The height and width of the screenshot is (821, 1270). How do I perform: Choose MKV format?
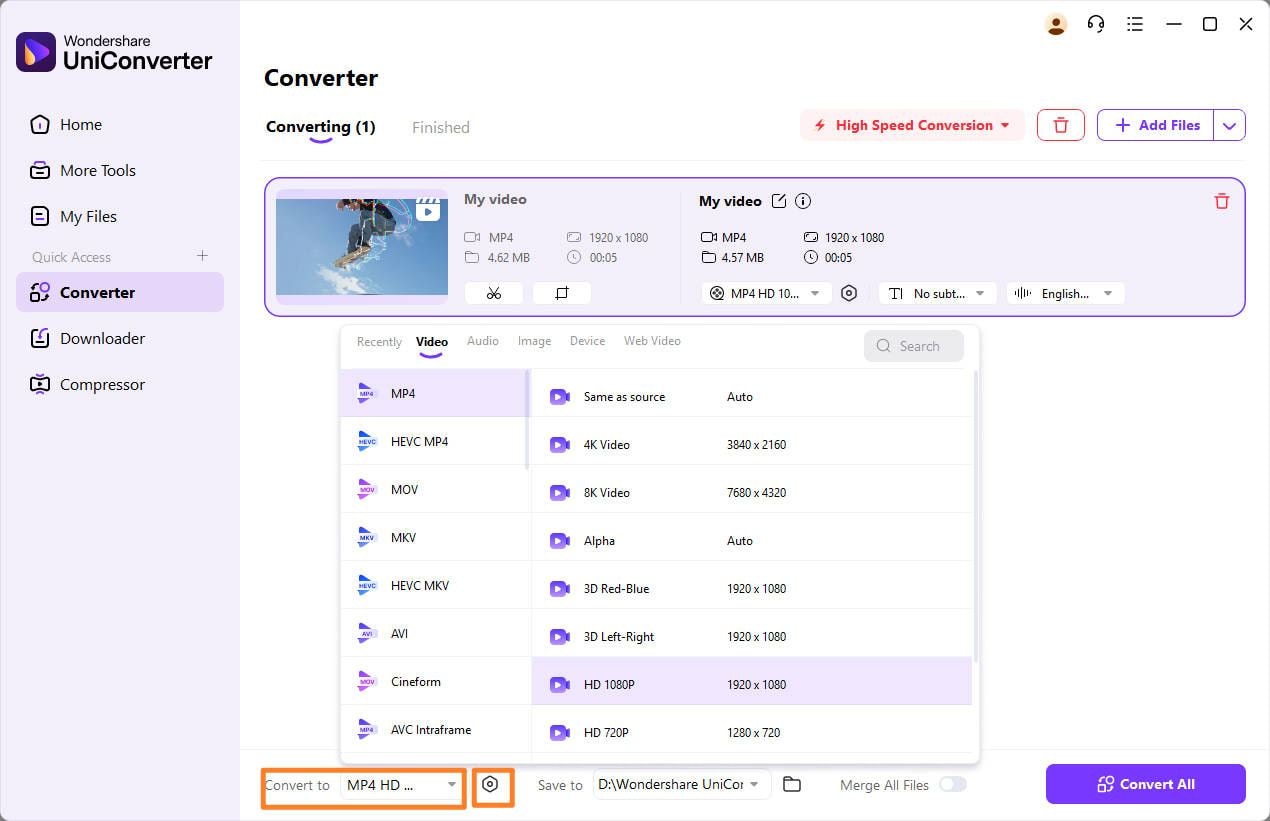pos(433,537)
